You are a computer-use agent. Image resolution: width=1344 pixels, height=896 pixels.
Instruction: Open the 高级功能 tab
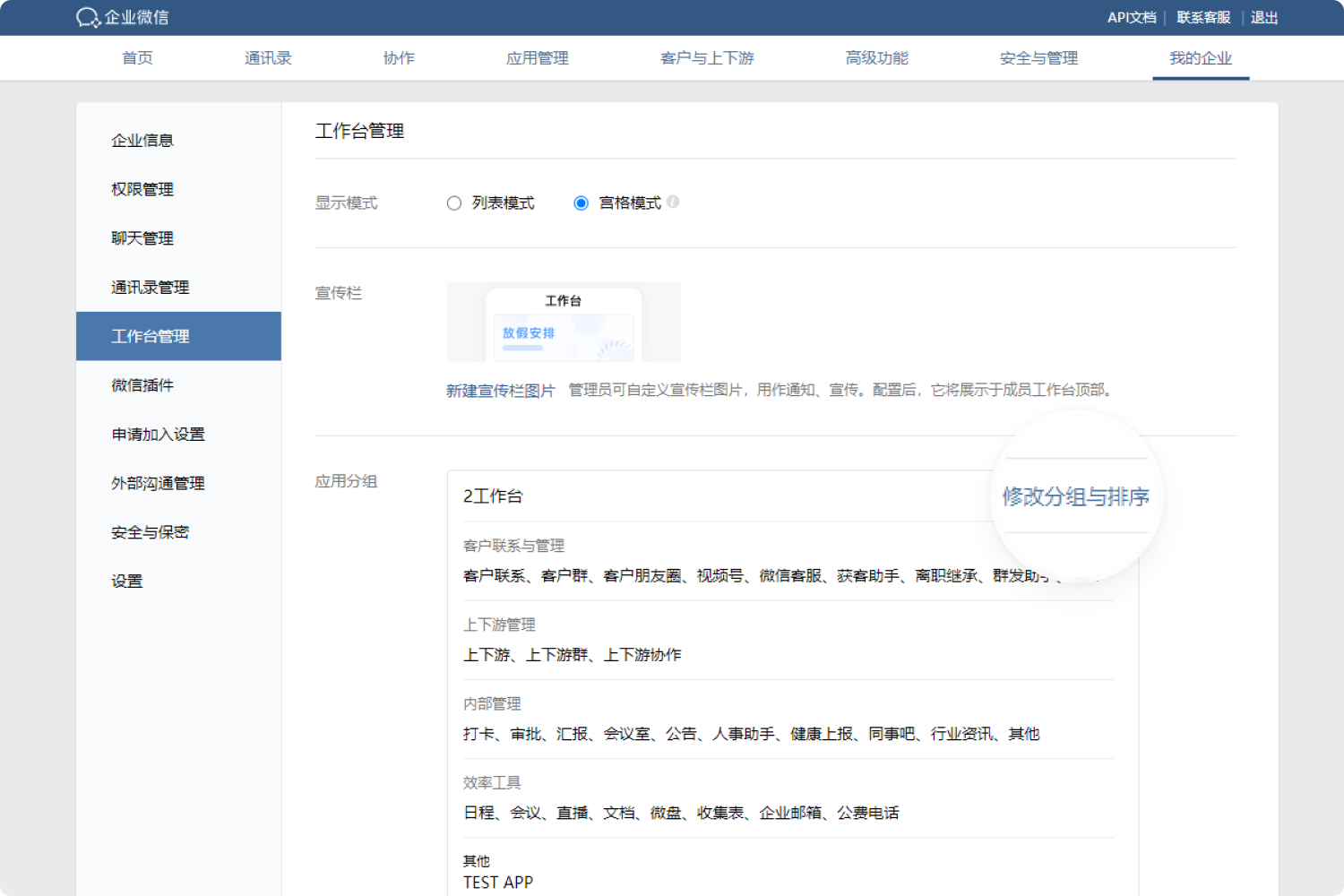pyautogui.click(x=876, y=57)
